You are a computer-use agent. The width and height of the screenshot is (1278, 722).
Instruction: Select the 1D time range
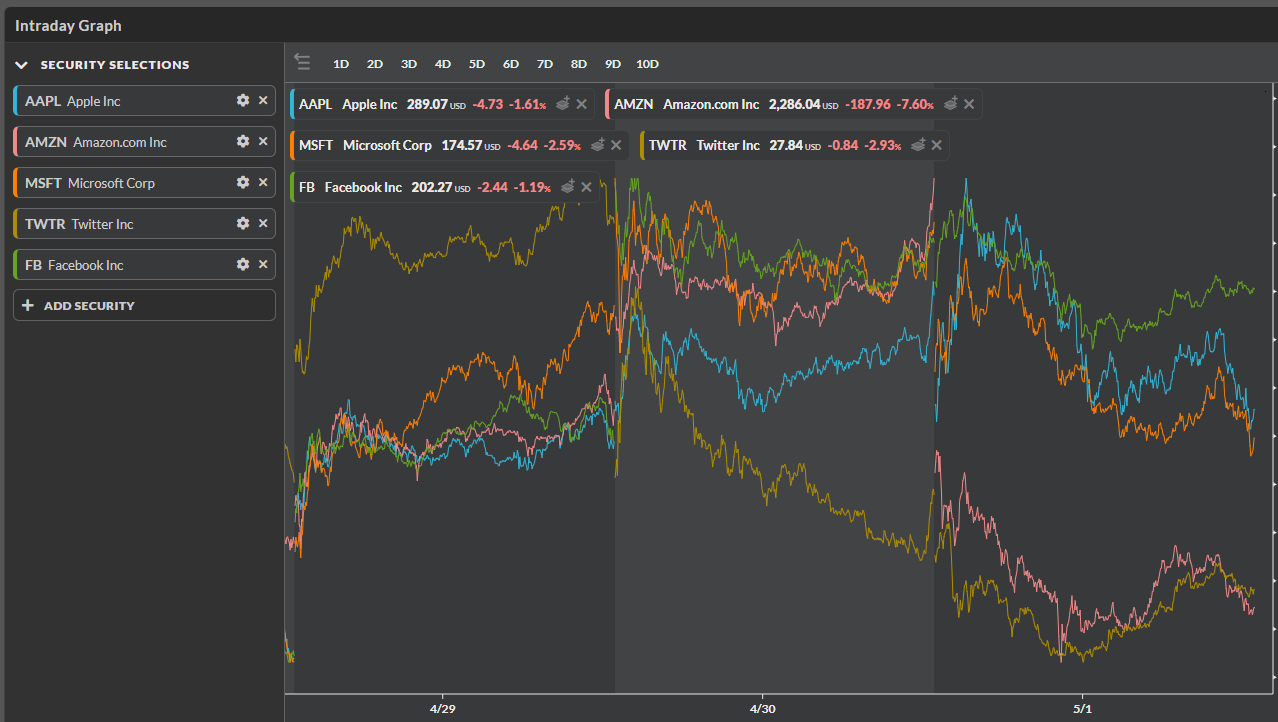[341, 64]
